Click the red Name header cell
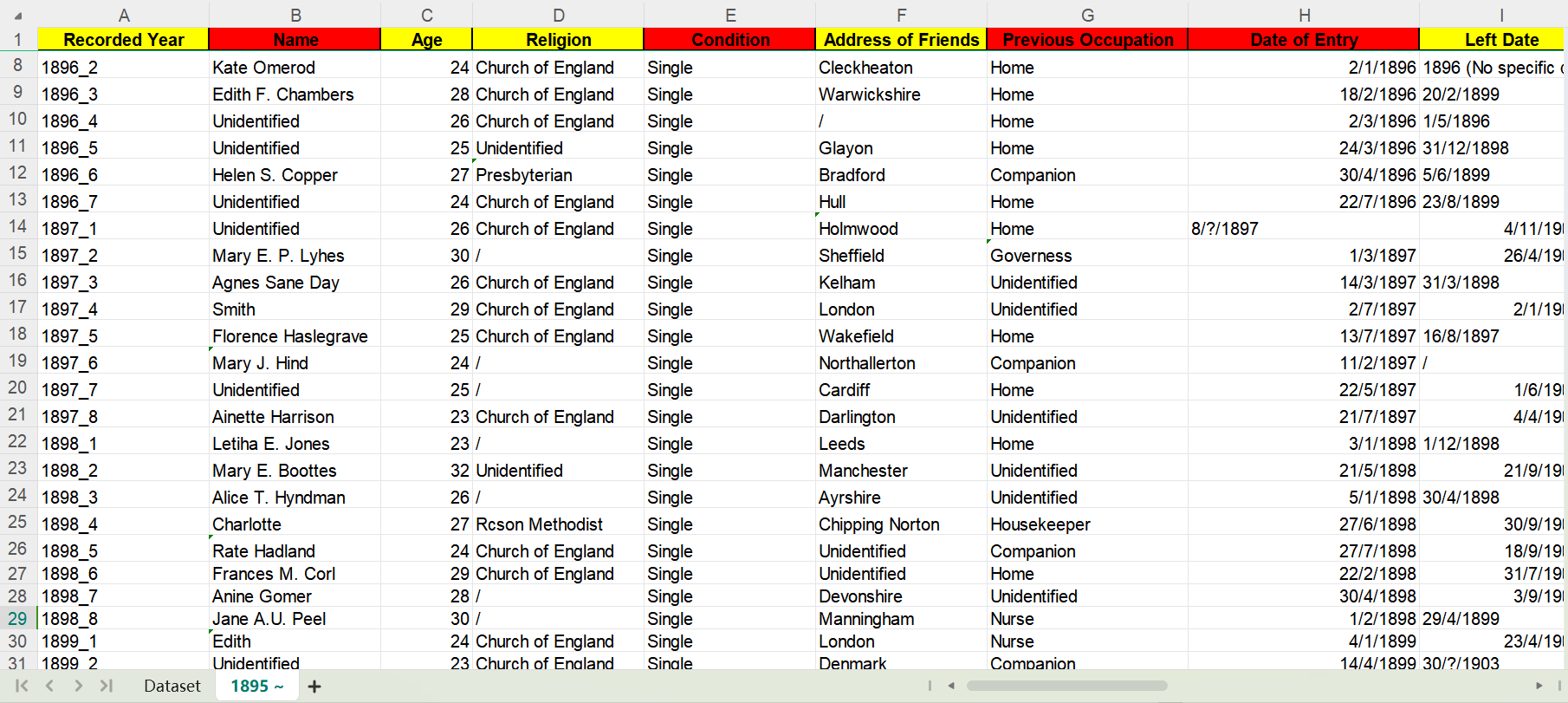Viewport: 1568px width, 703px height. 295,40
